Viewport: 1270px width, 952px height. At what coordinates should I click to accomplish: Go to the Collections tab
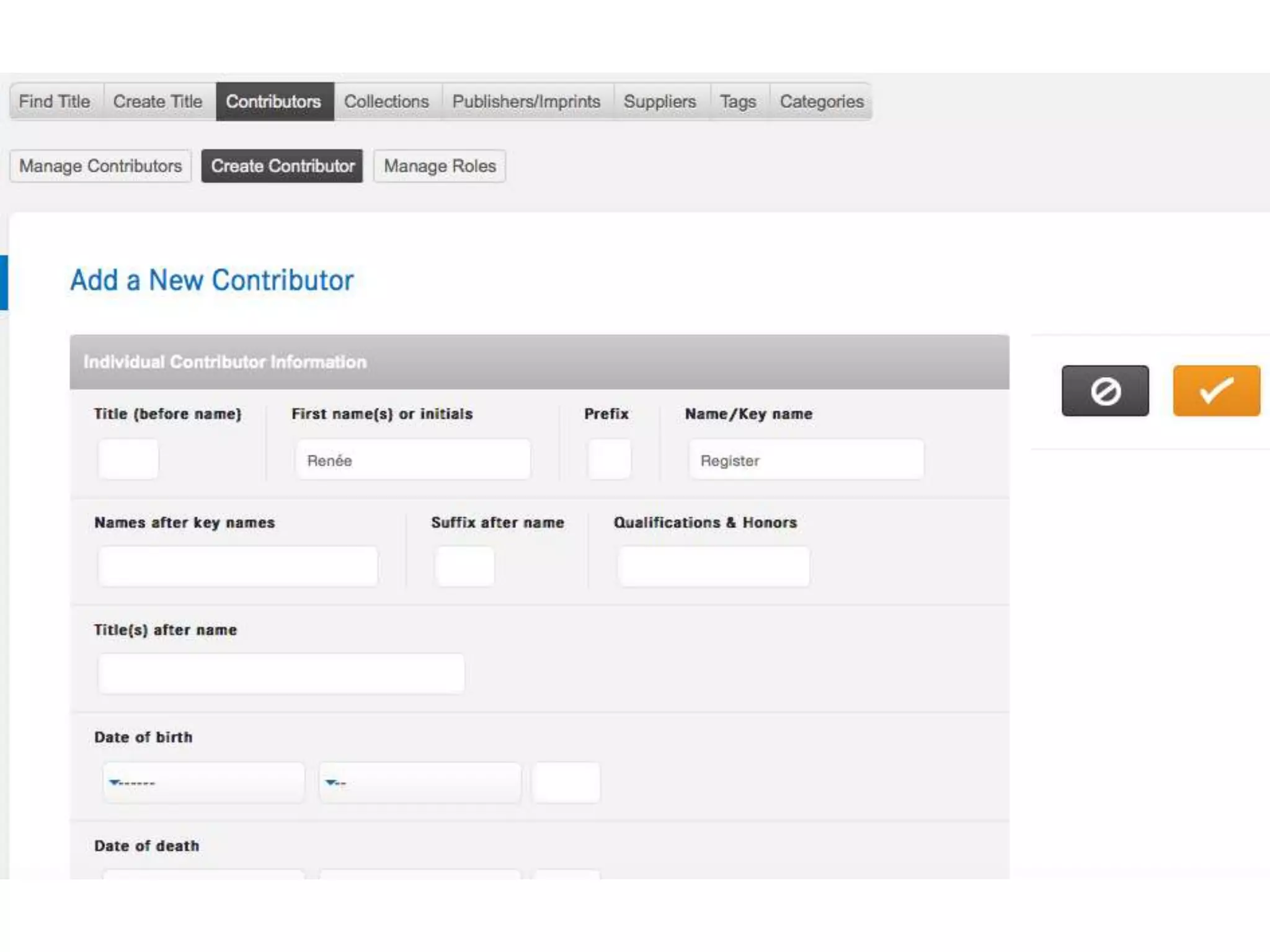click(x=386, y=101)
